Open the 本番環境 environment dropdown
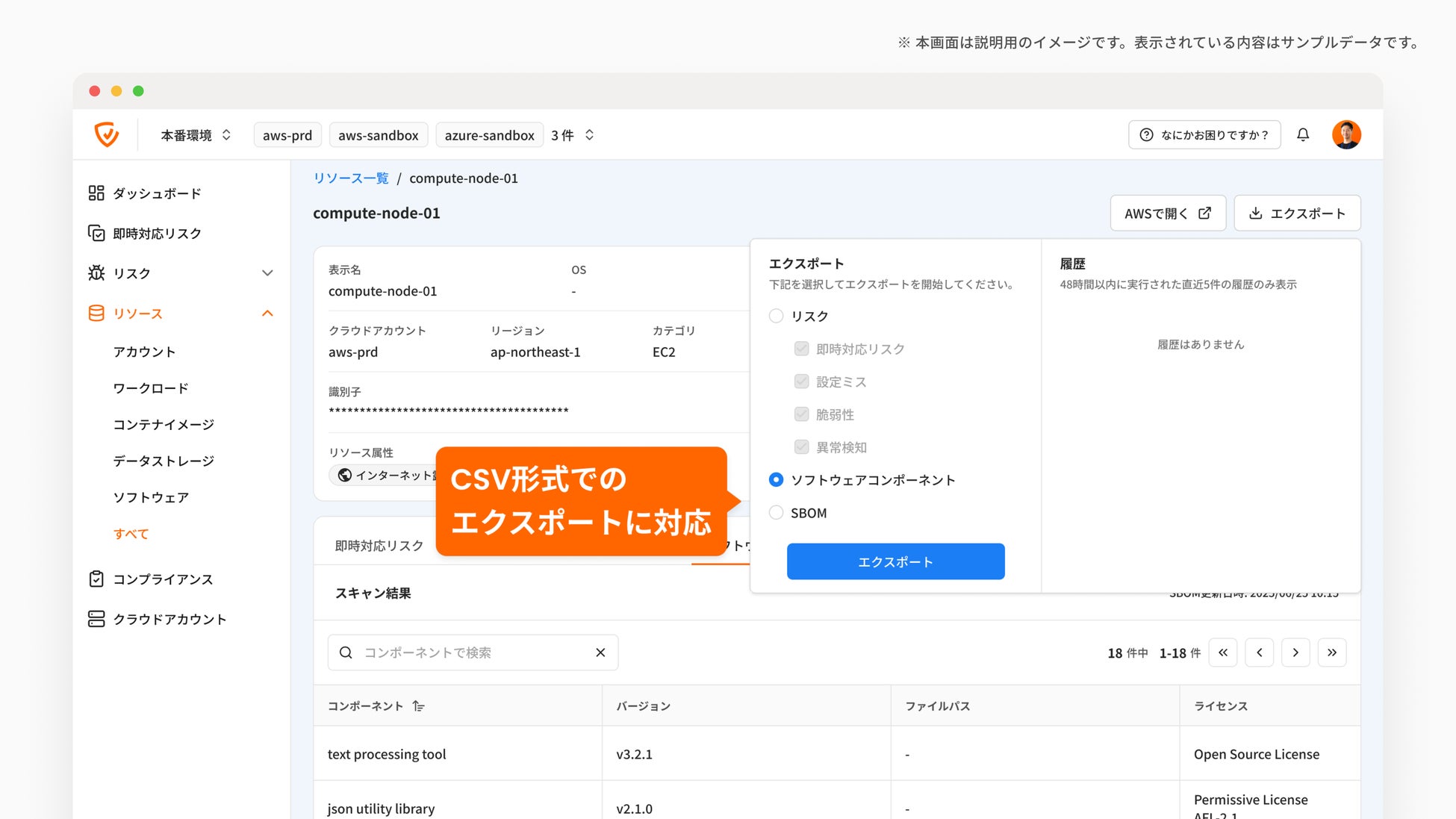The height and width of the screenshot is (819, 1456). 196,135
